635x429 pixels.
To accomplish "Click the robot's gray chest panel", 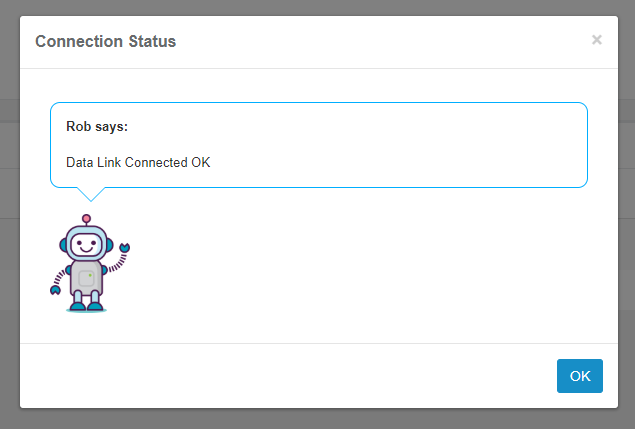I will point(86,278).
